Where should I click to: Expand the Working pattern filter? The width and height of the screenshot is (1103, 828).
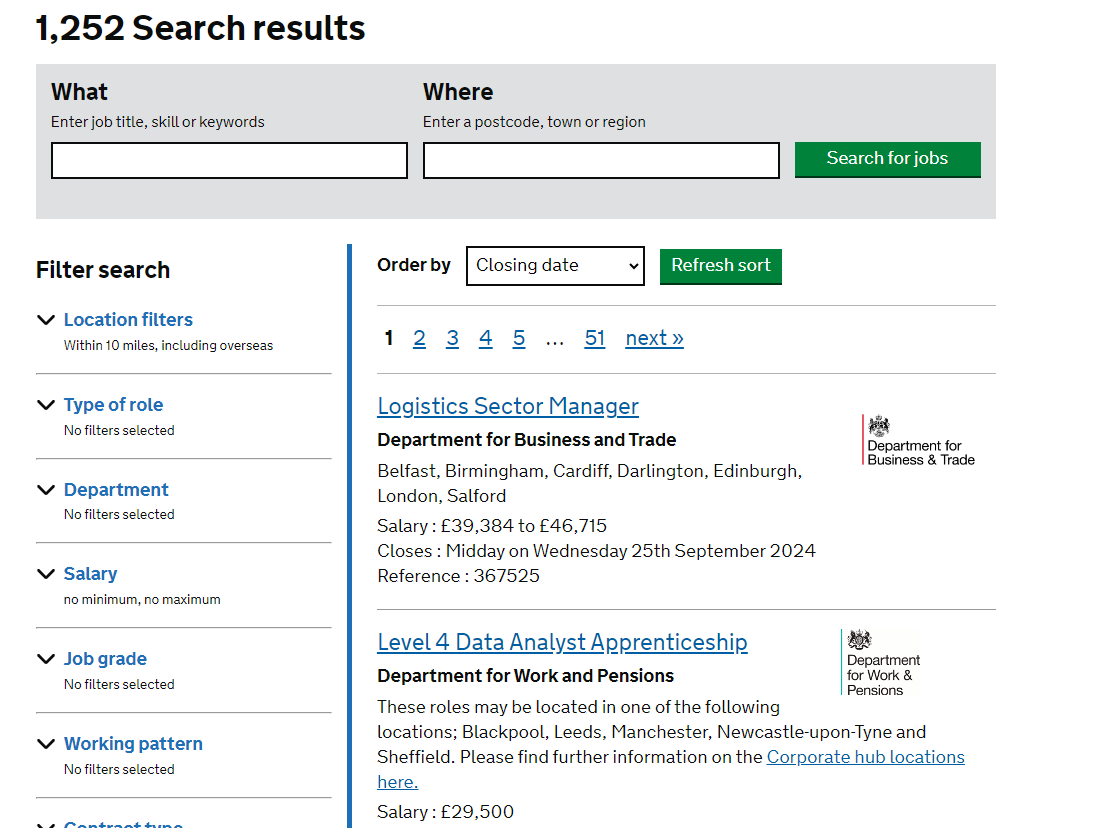(x=133, y=744)
